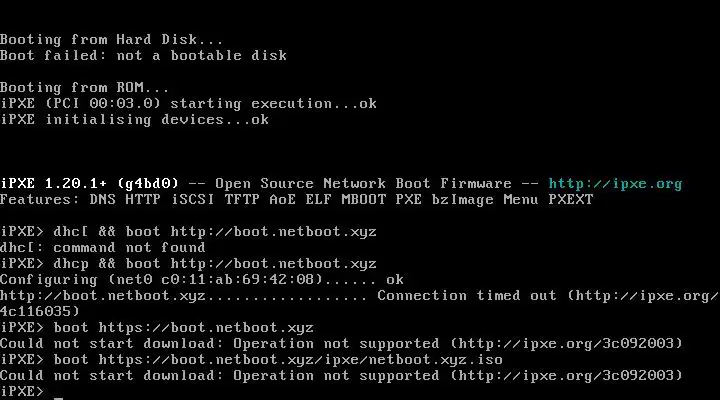
Task: Click the blinking cursor at the last iPXE prompt
Action: tap(58, 398)
